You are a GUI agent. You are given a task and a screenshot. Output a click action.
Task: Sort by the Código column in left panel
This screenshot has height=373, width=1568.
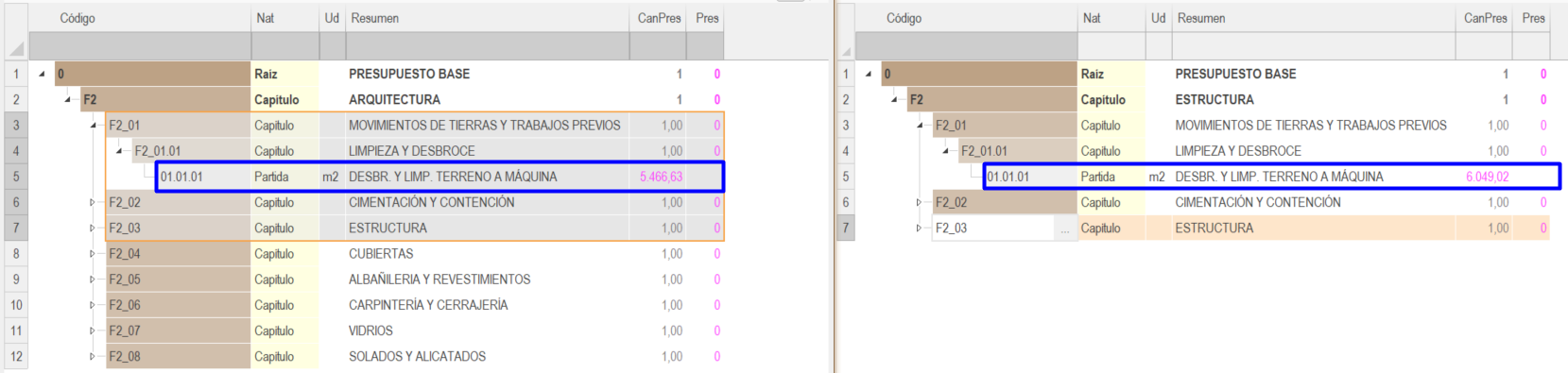click(x=78, y=18)
